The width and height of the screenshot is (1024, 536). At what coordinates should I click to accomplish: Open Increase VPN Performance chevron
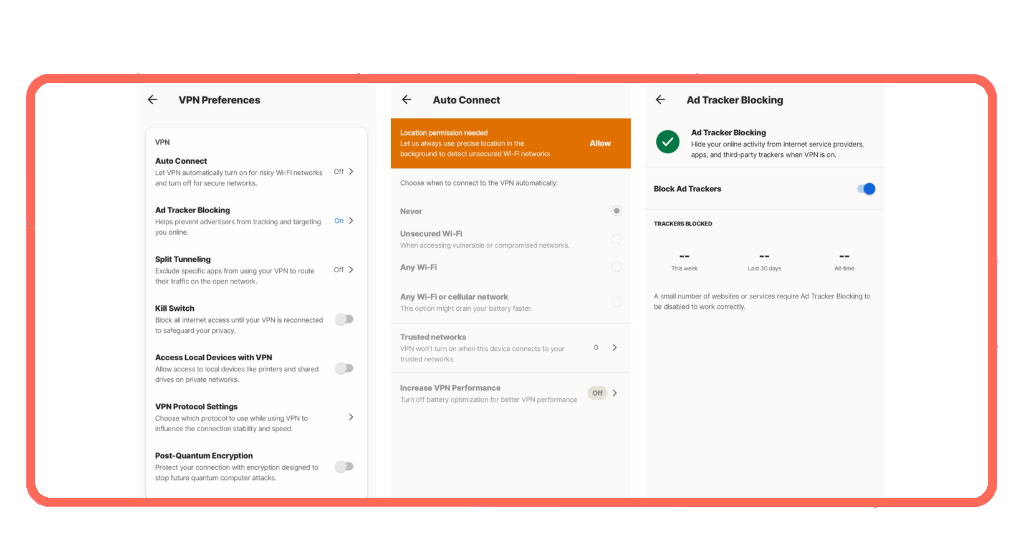point(615,393)
